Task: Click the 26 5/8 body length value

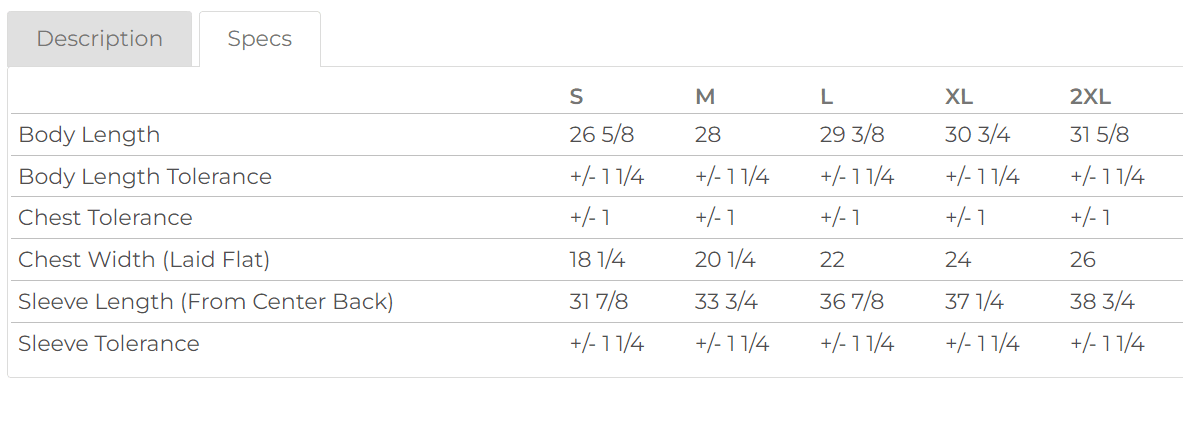Action: coord(599,135)
